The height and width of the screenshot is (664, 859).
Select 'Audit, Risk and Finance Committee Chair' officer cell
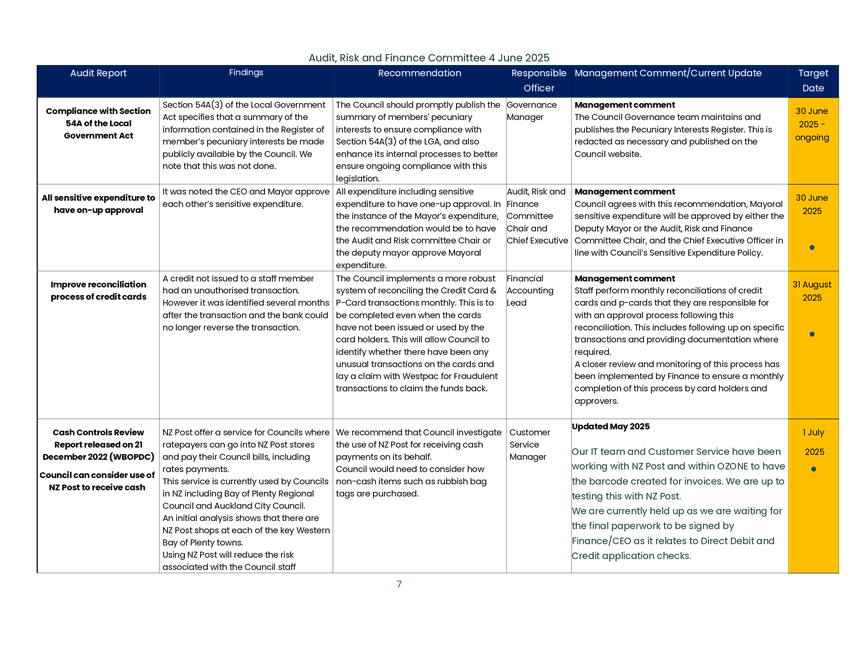click(x=537, y=216)
